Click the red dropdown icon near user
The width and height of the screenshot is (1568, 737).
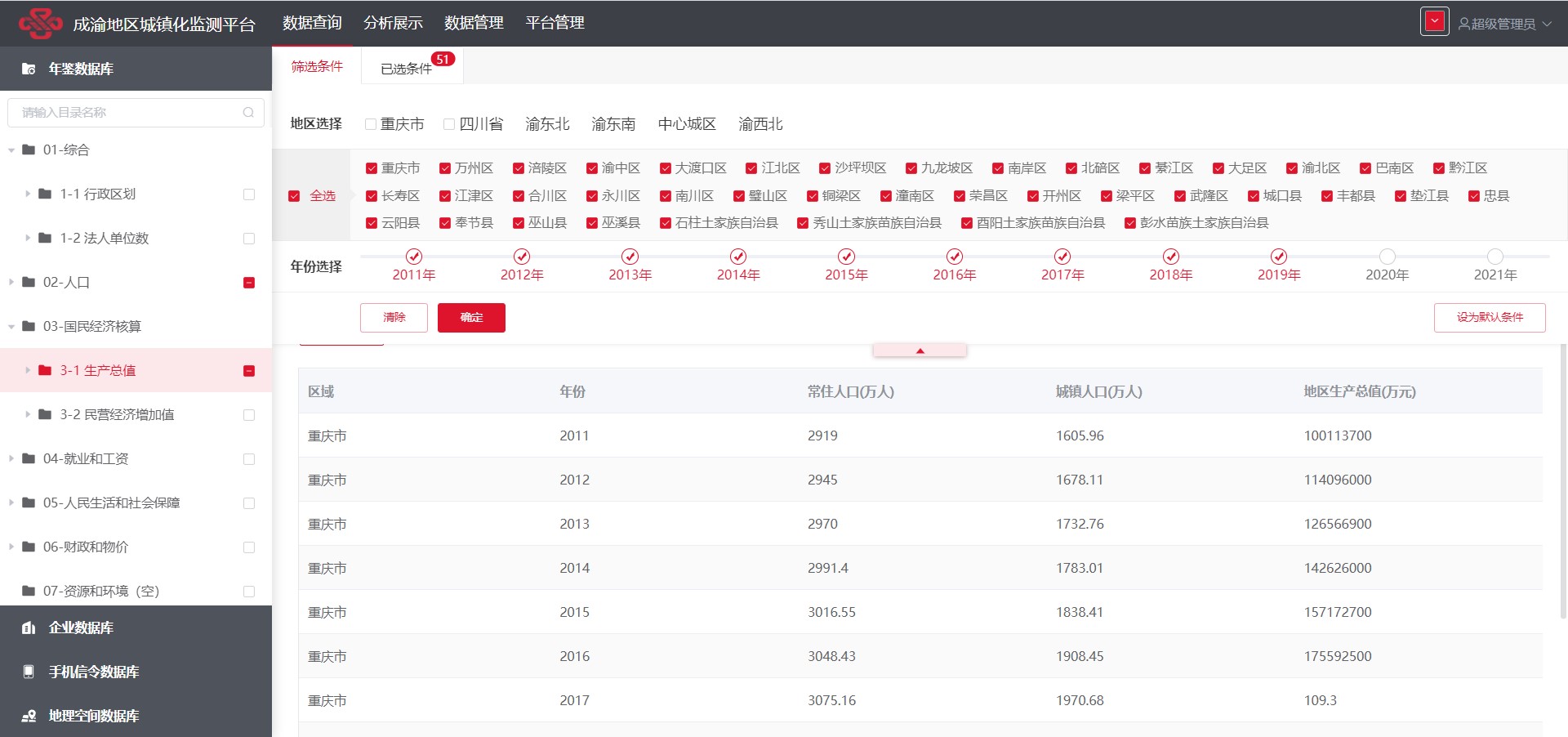(x=1435, y=22)
